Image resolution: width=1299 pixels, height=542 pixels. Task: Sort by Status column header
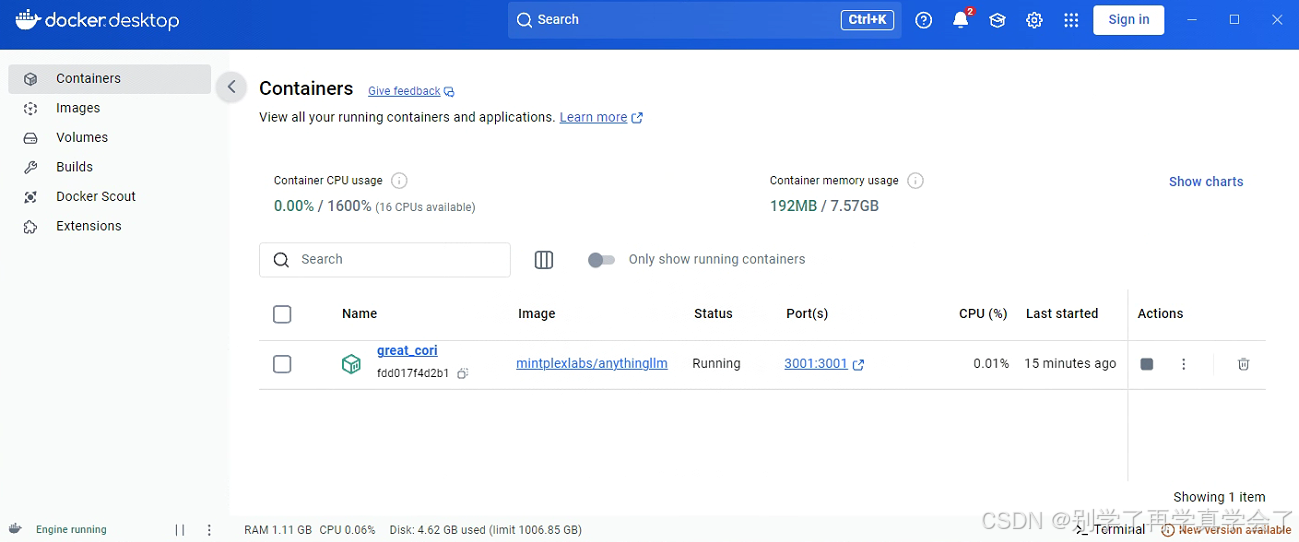(713, 314)
